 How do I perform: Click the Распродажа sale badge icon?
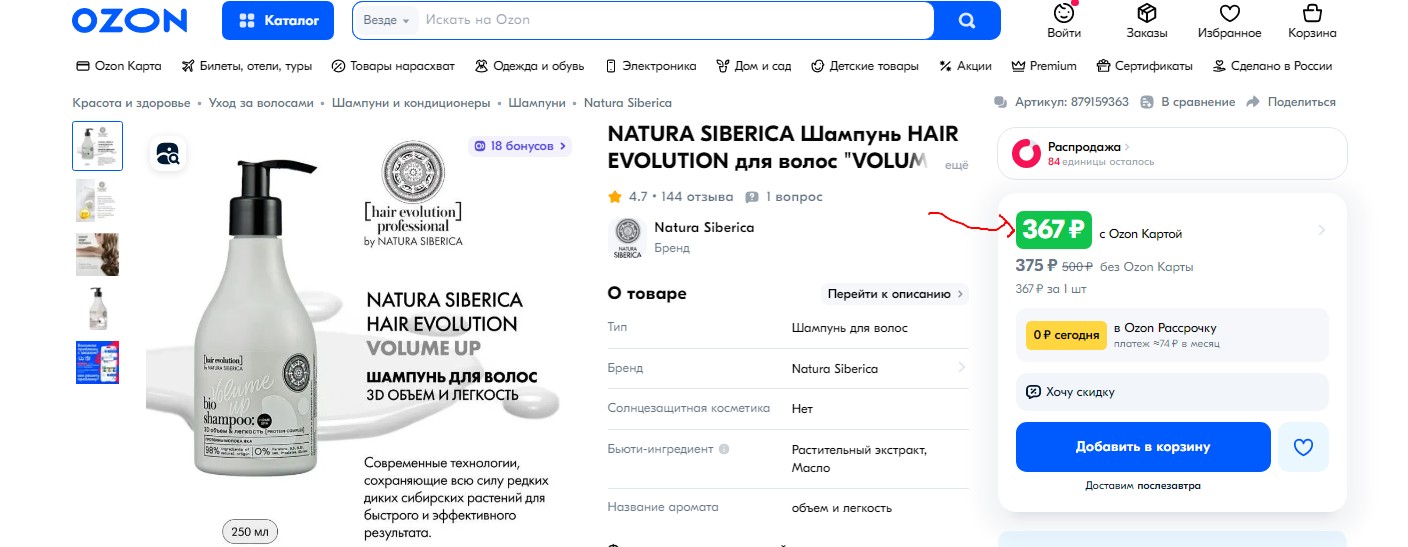(1027, 153)
